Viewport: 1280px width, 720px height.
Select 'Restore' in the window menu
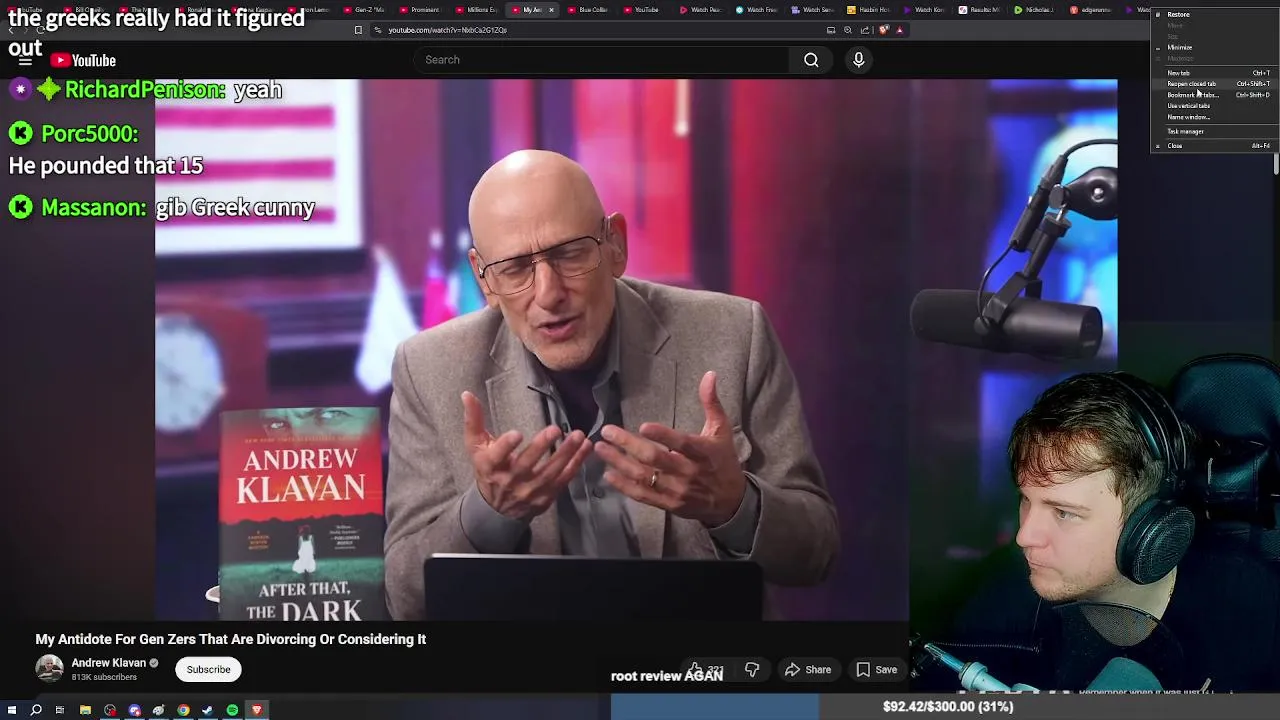coord(1213,15)
